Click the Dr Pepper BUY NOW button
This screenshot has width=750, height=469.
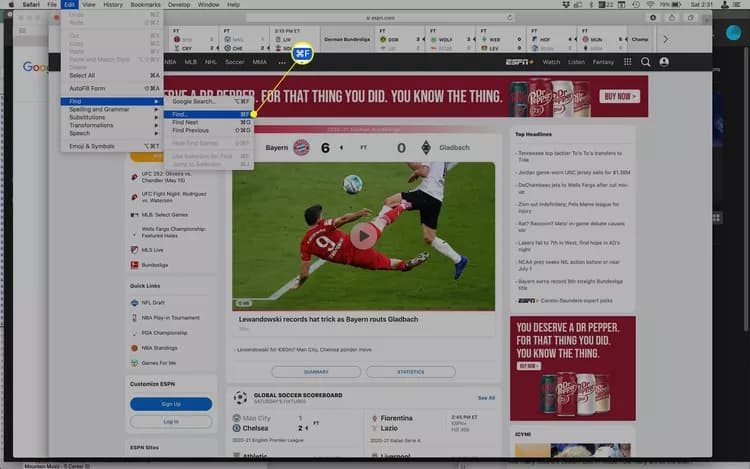tap(619, 97)
